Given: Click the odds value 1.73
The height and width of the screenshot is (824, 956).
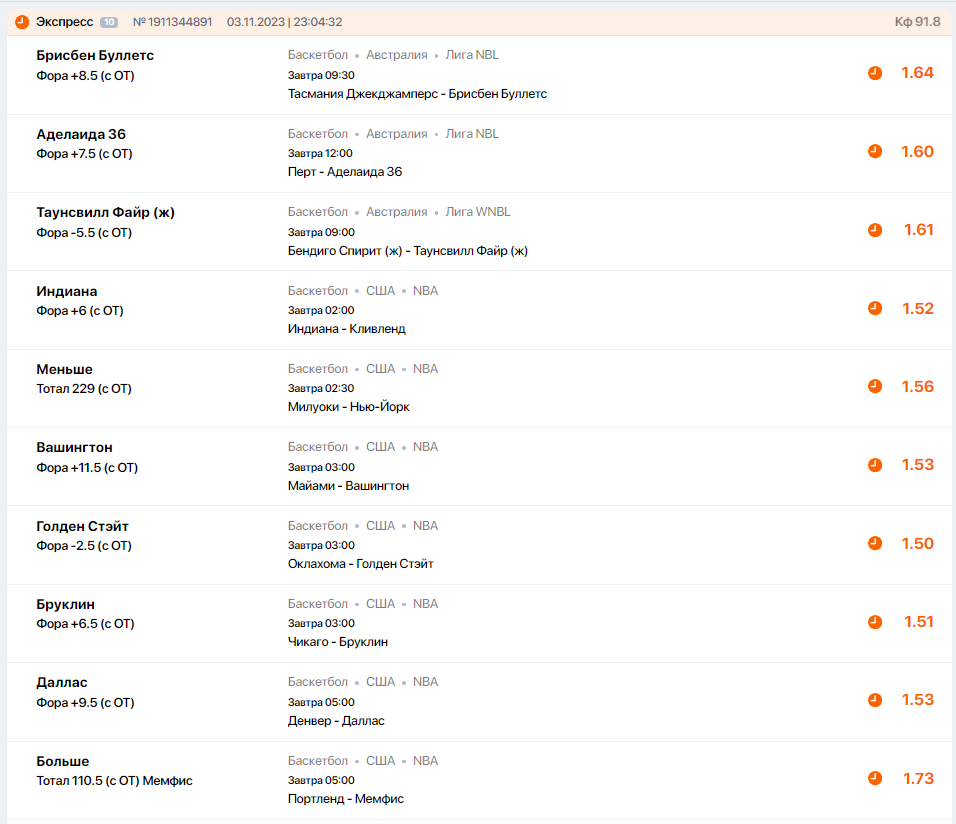Looking at the screenshot, I should pyautogui.click(x=918, y=779).
